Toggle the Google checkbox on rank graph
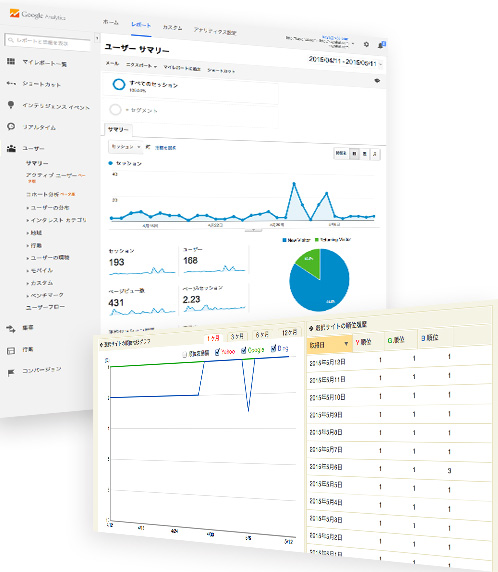Image resolution: width=498 pixels, height=572 pixels. (x=244, y=351)
